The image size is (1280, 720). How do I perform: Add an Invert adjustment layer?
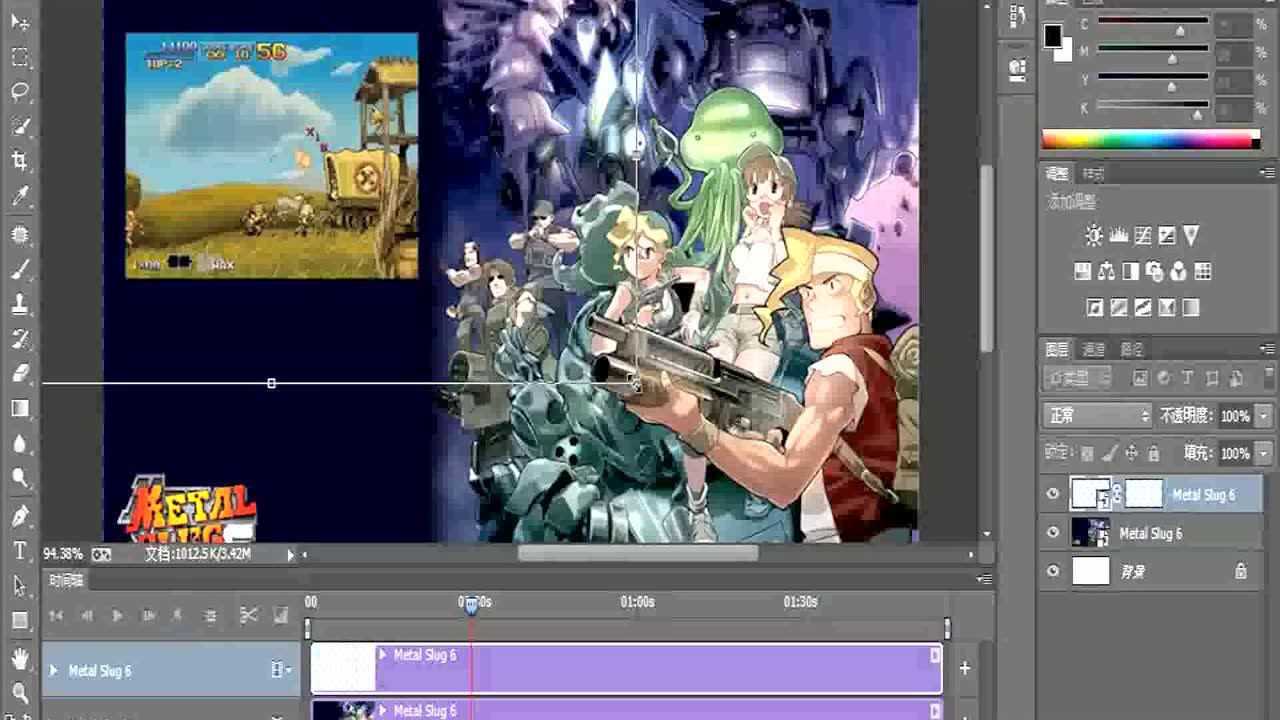tap(1095, 307)
